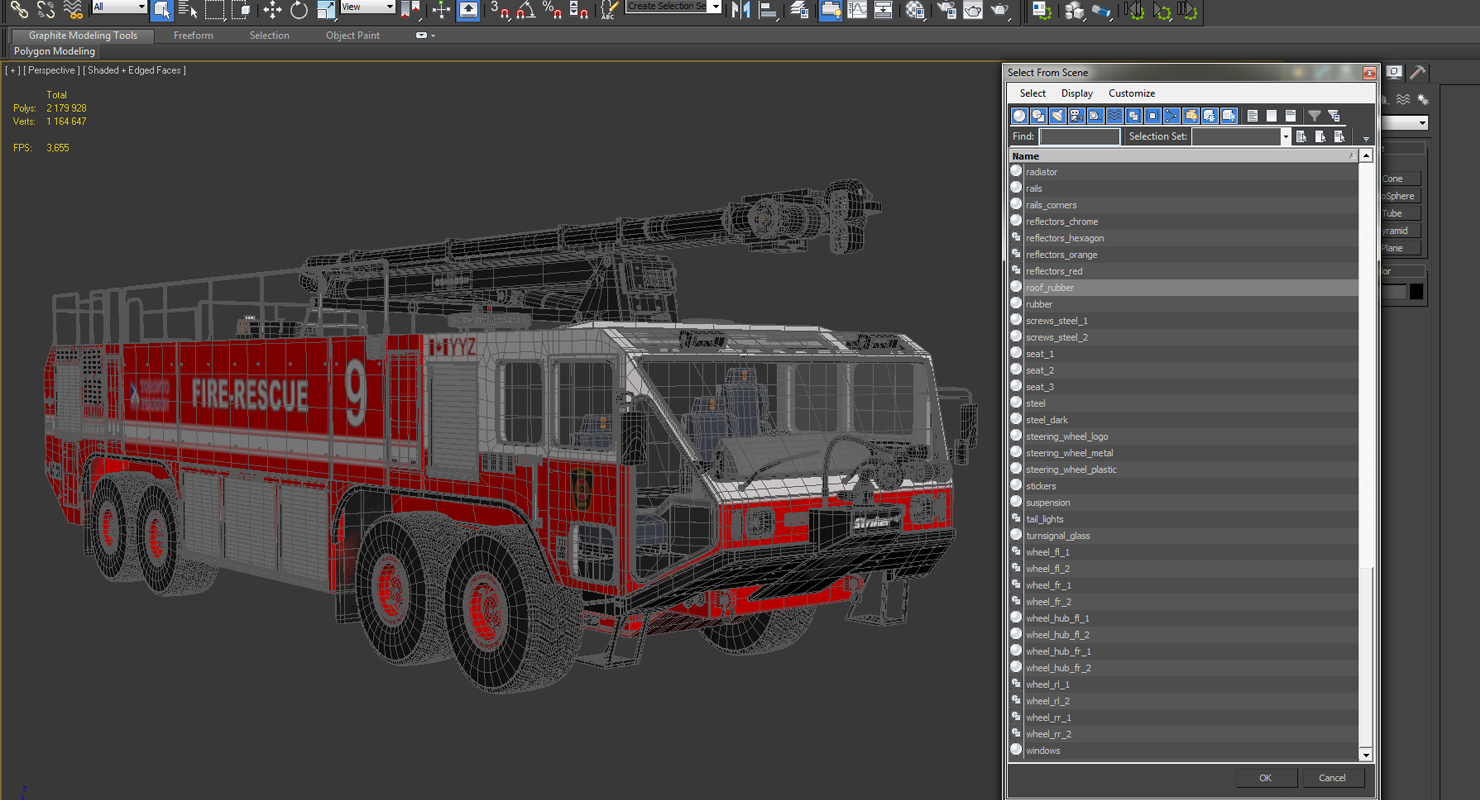The width and height of the screenshot is (1480, 800).
Task: Click the black object color swatch
Action: tap(1416, 292)
